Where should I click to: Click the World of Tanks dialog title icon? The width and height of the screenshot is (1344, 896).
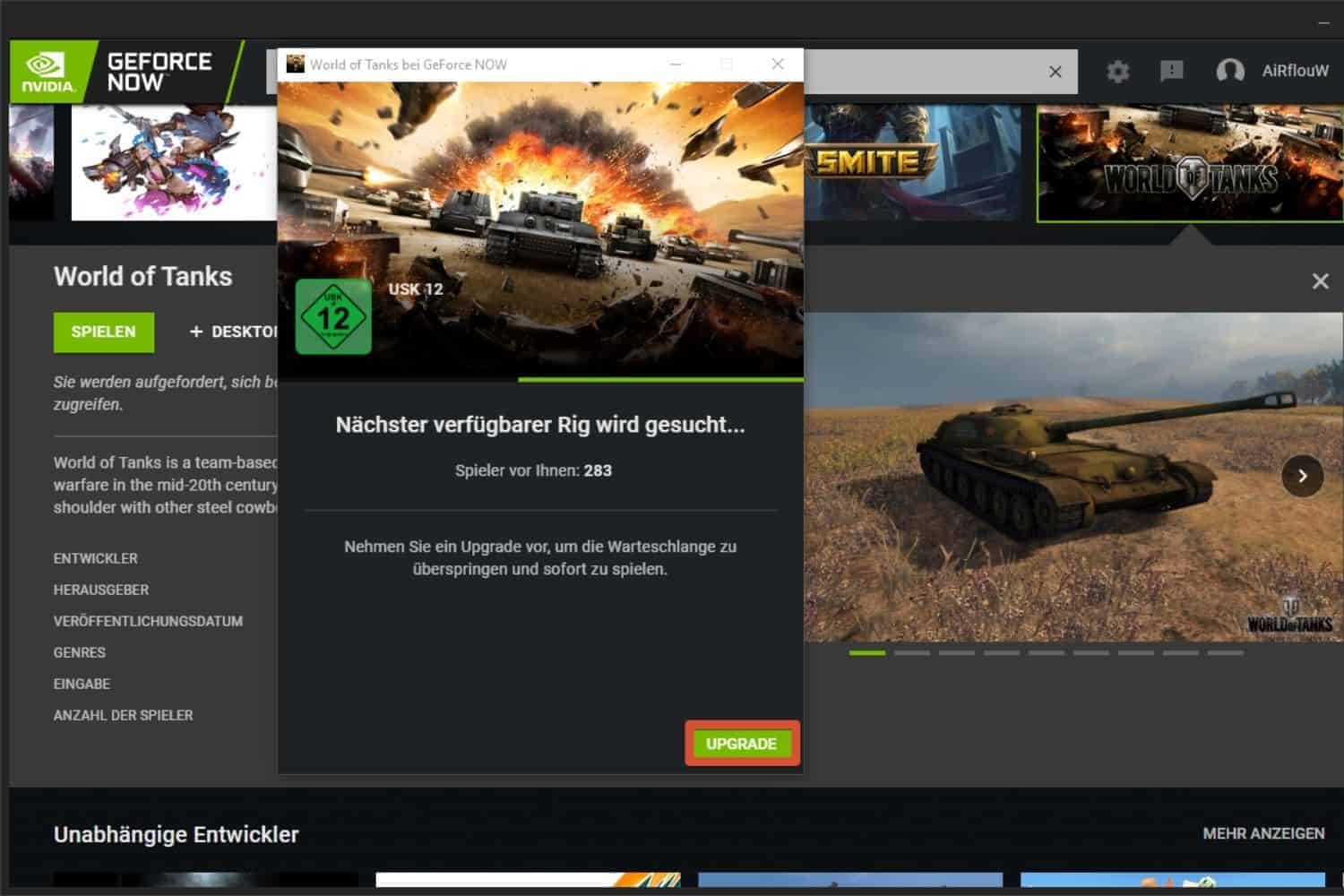click(295, 64)
